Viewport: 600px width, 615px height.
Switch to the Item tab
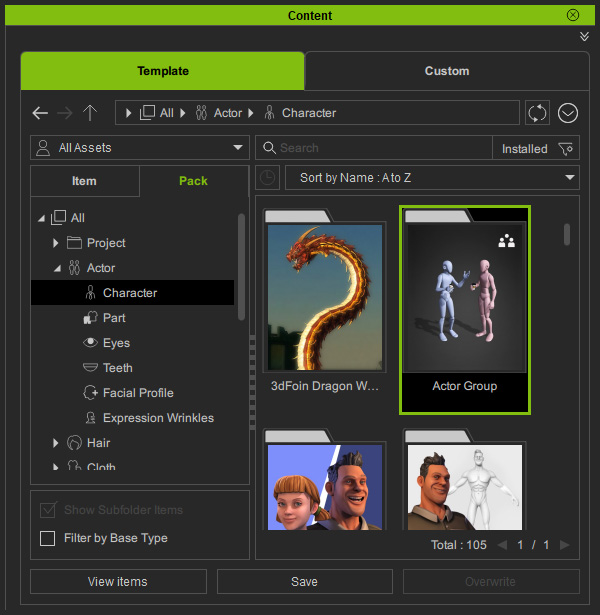[84, 181]
